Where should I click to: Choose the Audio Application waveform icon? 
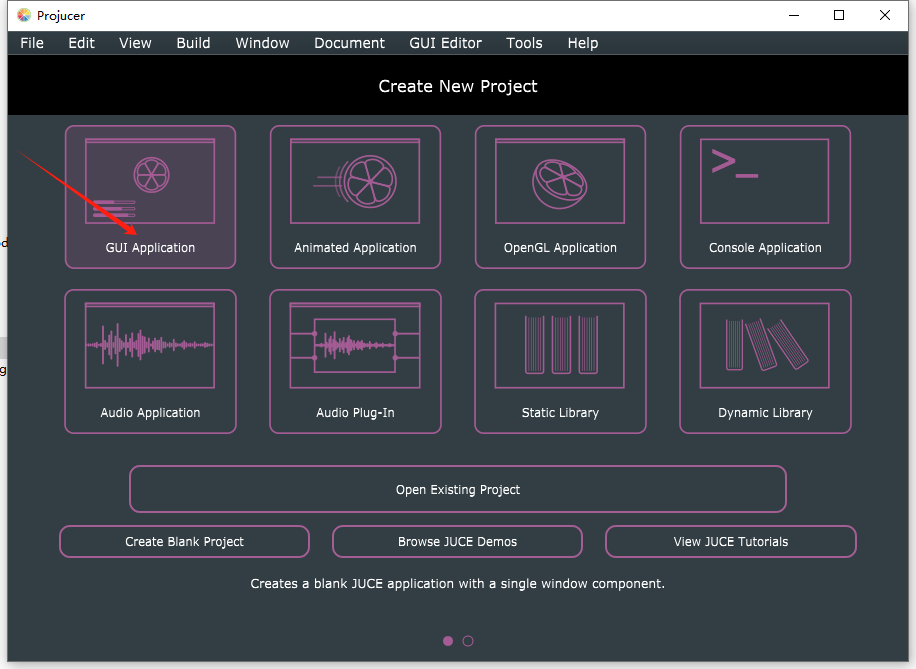click(x=150, y=345)
